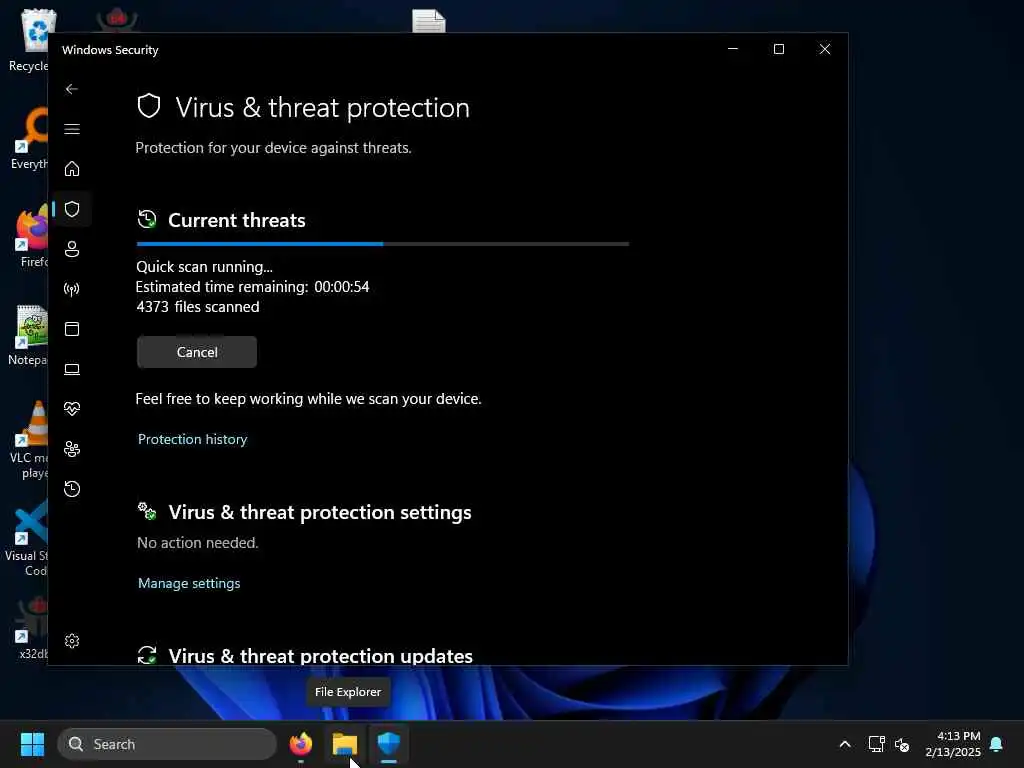
Task: Go back using the back arrow
Action: pyautogui.click(x=72, y=89)
